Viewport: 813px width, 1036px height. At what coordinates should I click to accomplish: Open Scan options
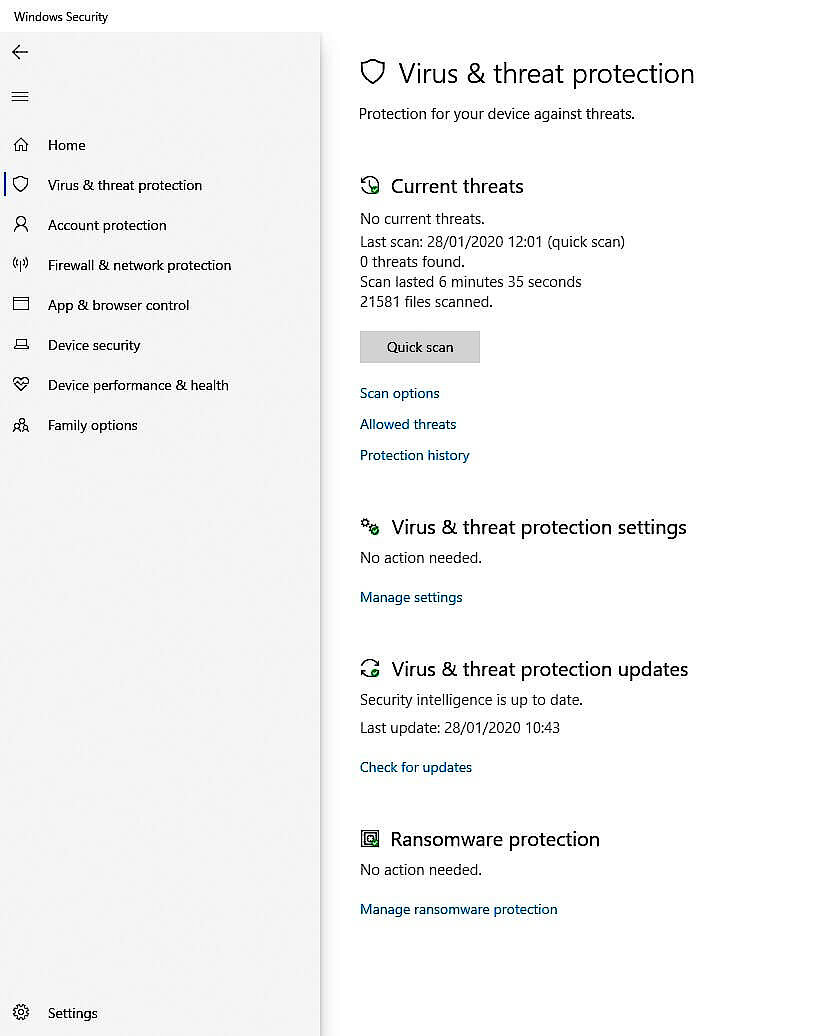click(399, 393)
